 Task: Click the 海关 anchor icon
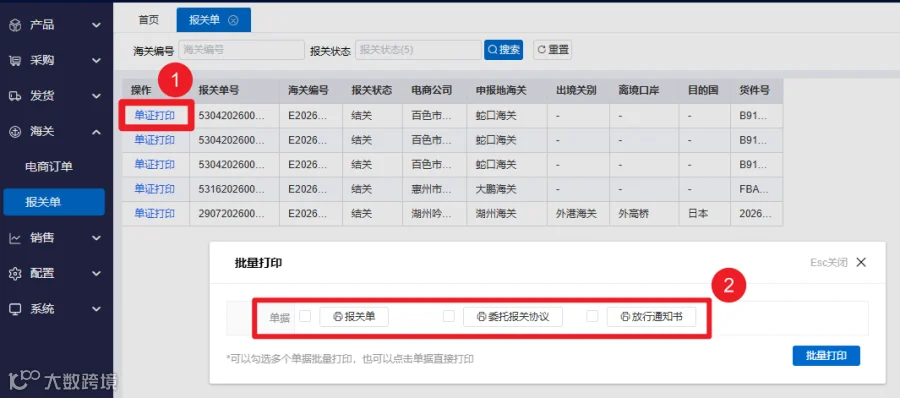click(15, 132)
